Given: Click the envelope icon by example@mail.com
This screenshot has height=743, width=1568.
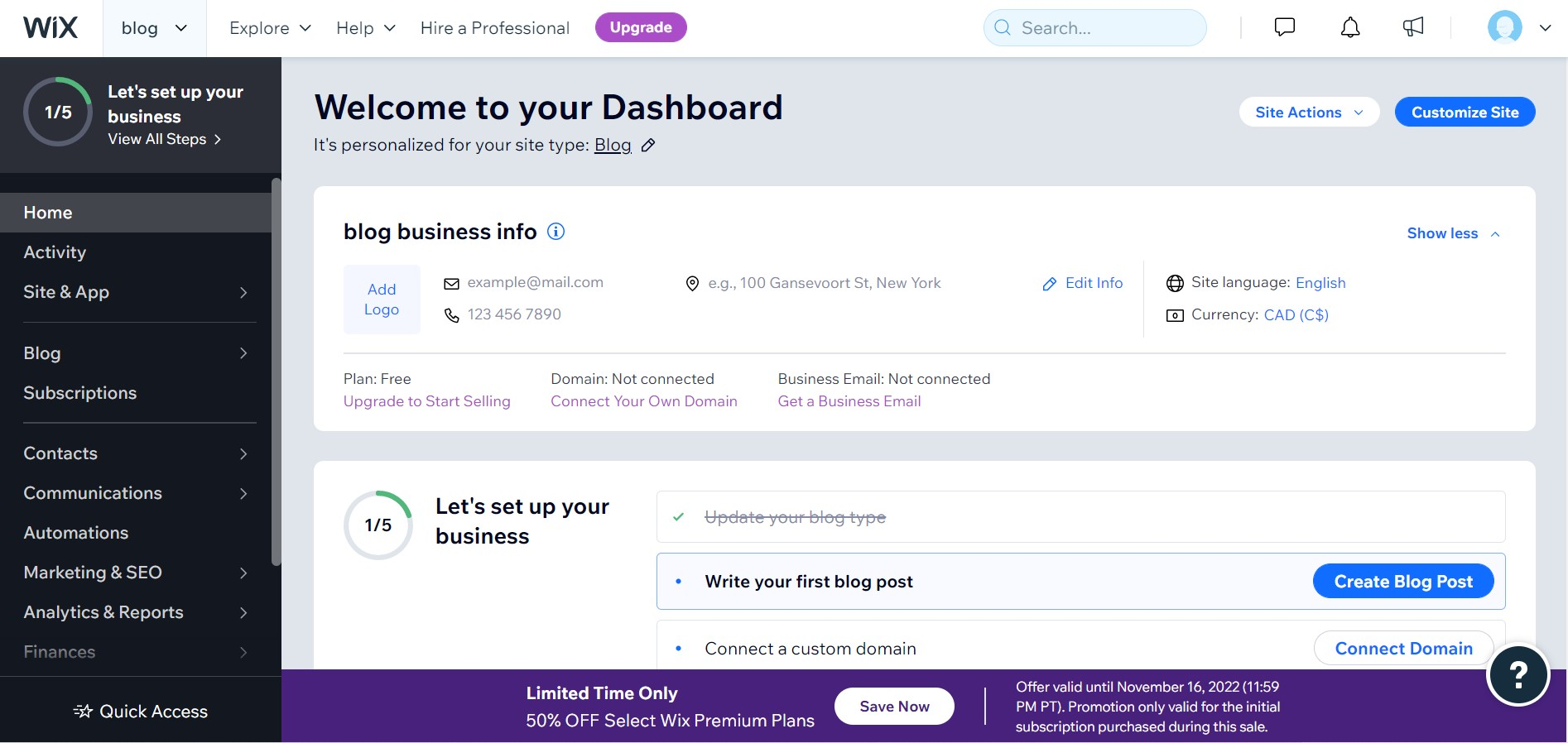Looking at the screenshot, I should point(451,284).
